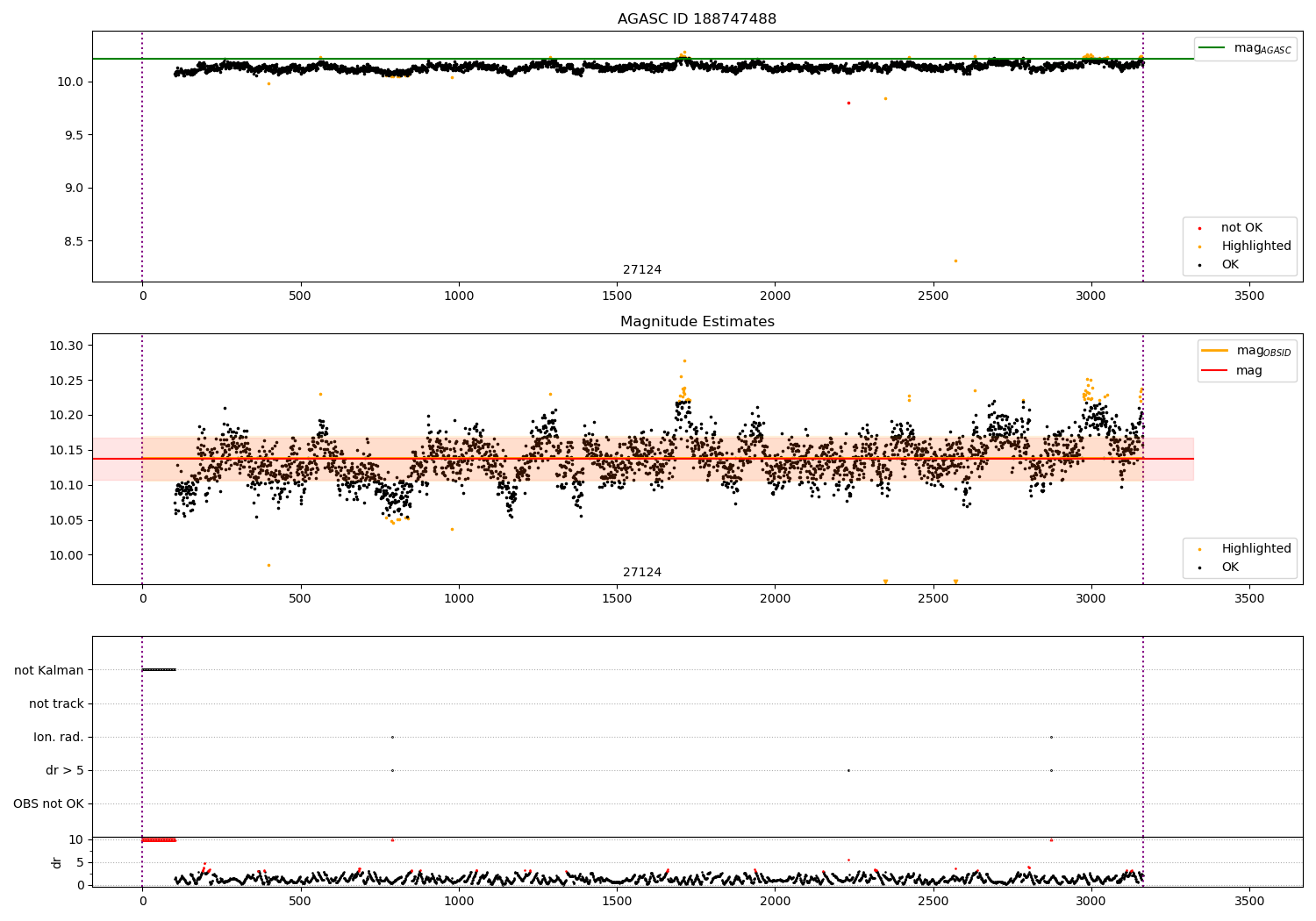The image size is (1316, 921).
Task: Click the 'Magnitude Estimates' plot title
Action: [697, 322]
